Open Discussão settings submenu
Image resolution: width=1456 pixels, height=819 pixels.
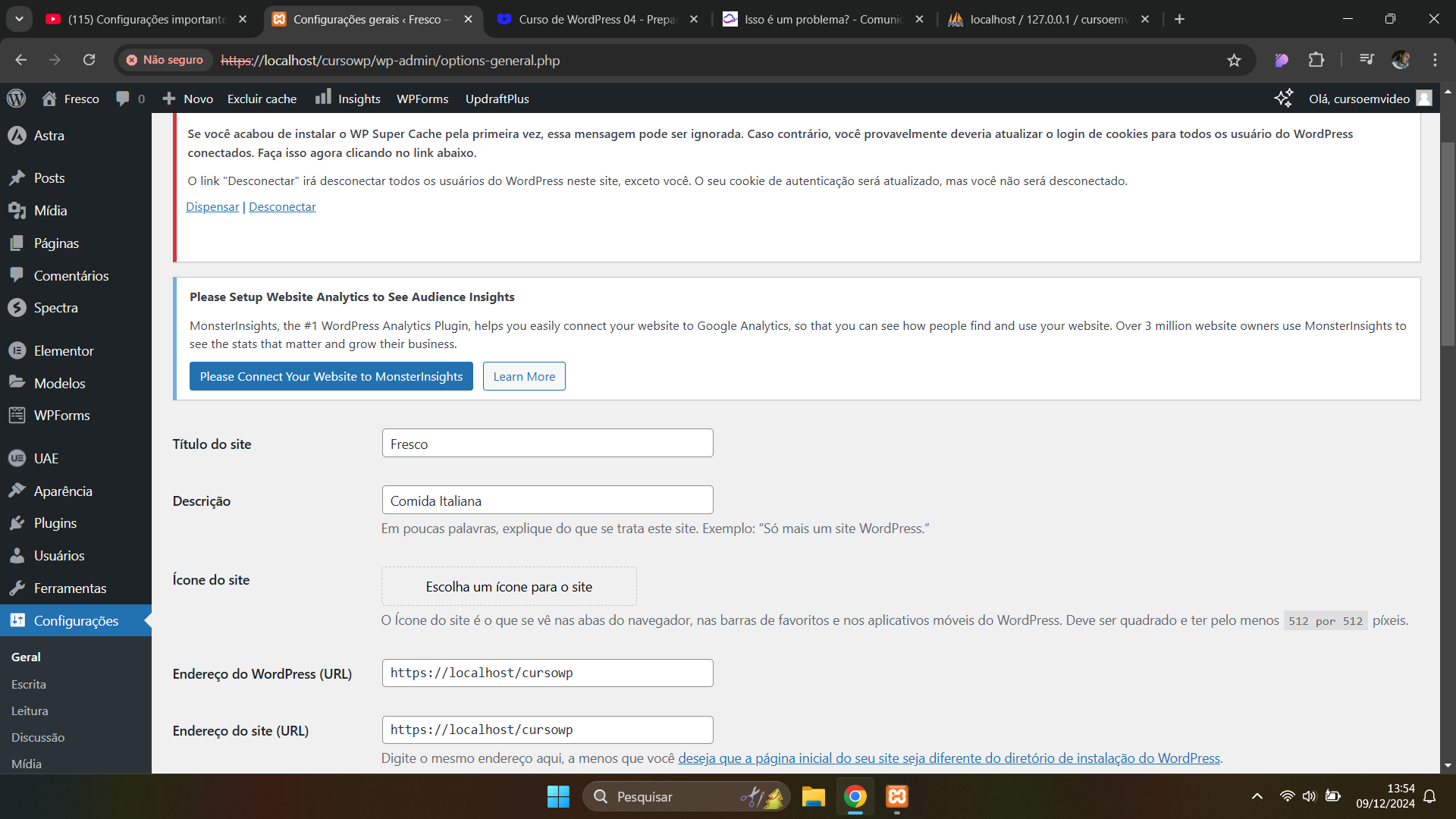pyautogui.click(x=38, y=737)
